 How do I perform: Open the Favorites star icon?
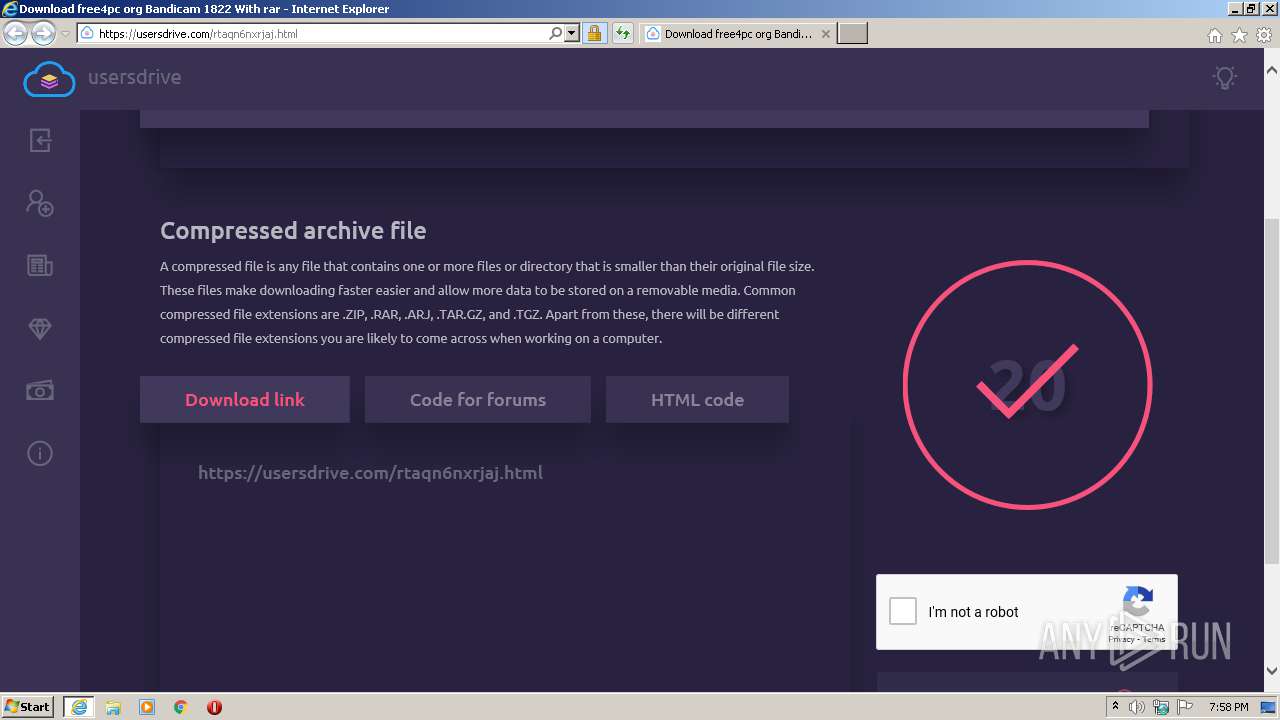pyautogui.click(x=1239, y=35)
